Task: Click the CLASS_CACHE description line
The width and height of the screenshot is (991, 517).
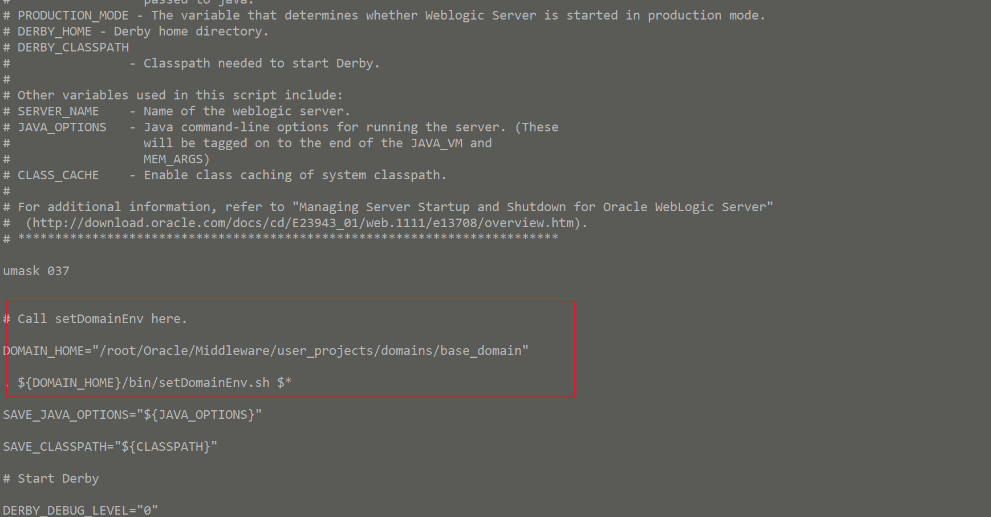Action: coord(224,175)
